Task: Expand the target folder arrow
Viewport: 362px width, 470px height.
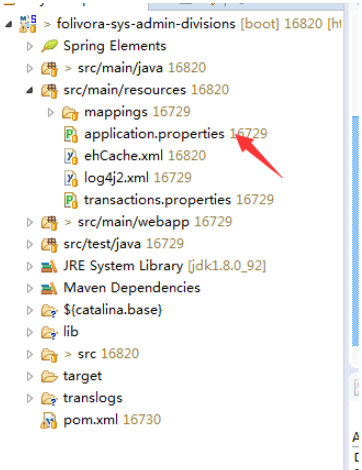Action: click(x=30, y=376)
